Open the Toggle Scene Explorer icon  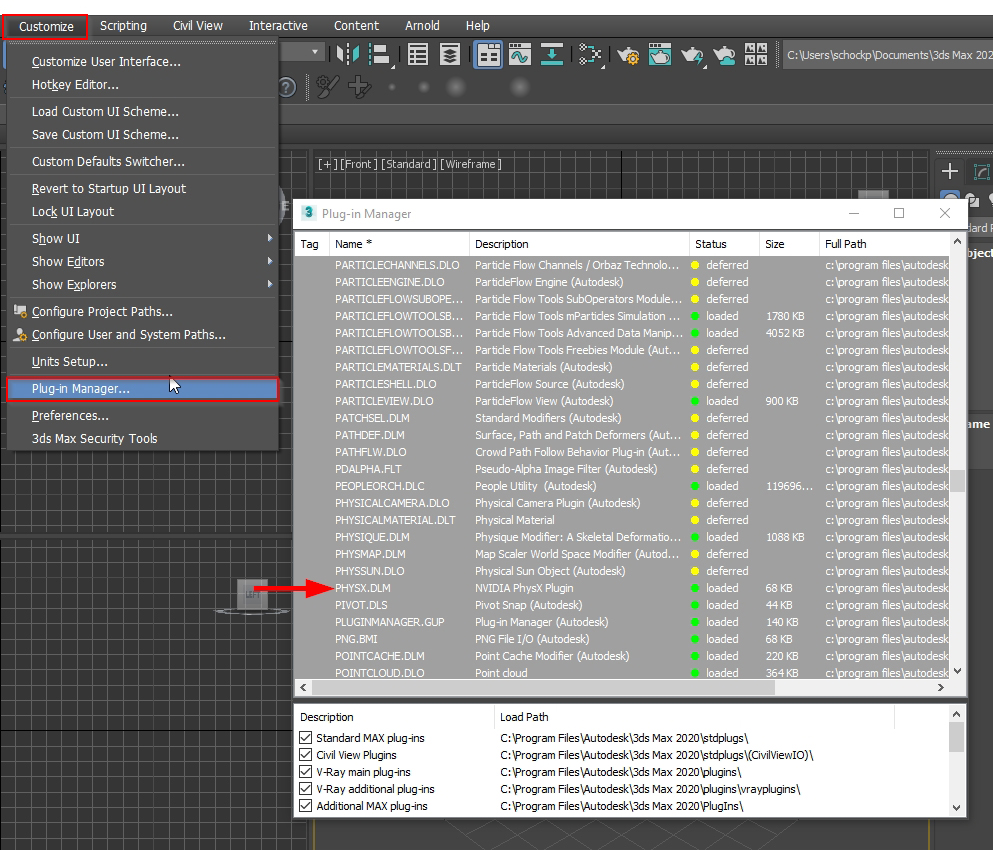[x=418, y=55]
